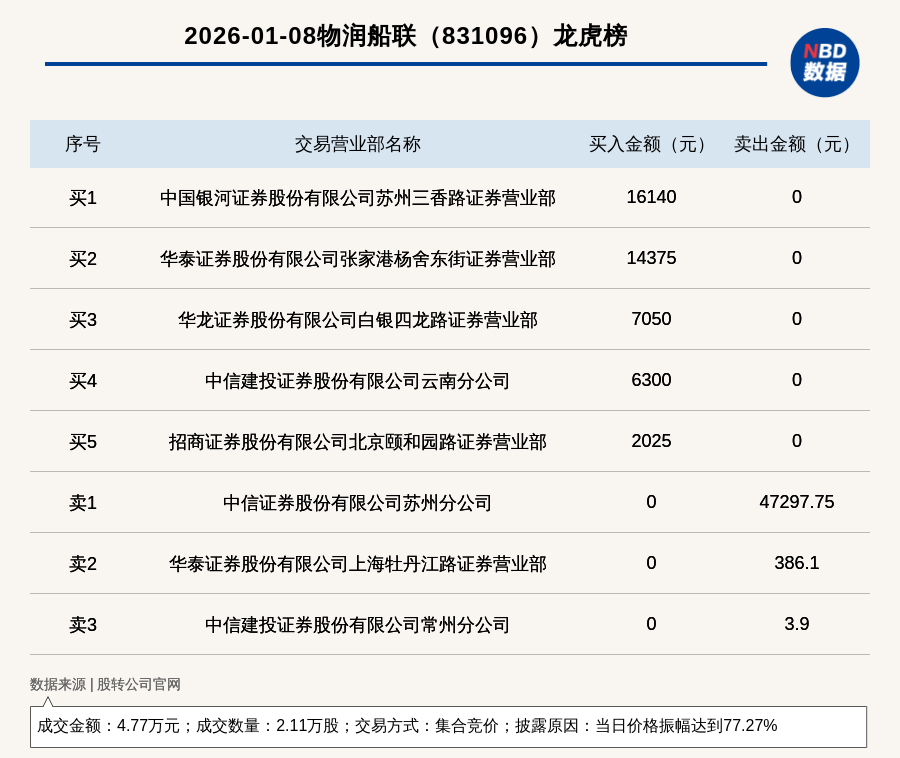Select 中信建投证券云南分公司 row name
This screenshot has height=758, width=900.
click(357, 381)
